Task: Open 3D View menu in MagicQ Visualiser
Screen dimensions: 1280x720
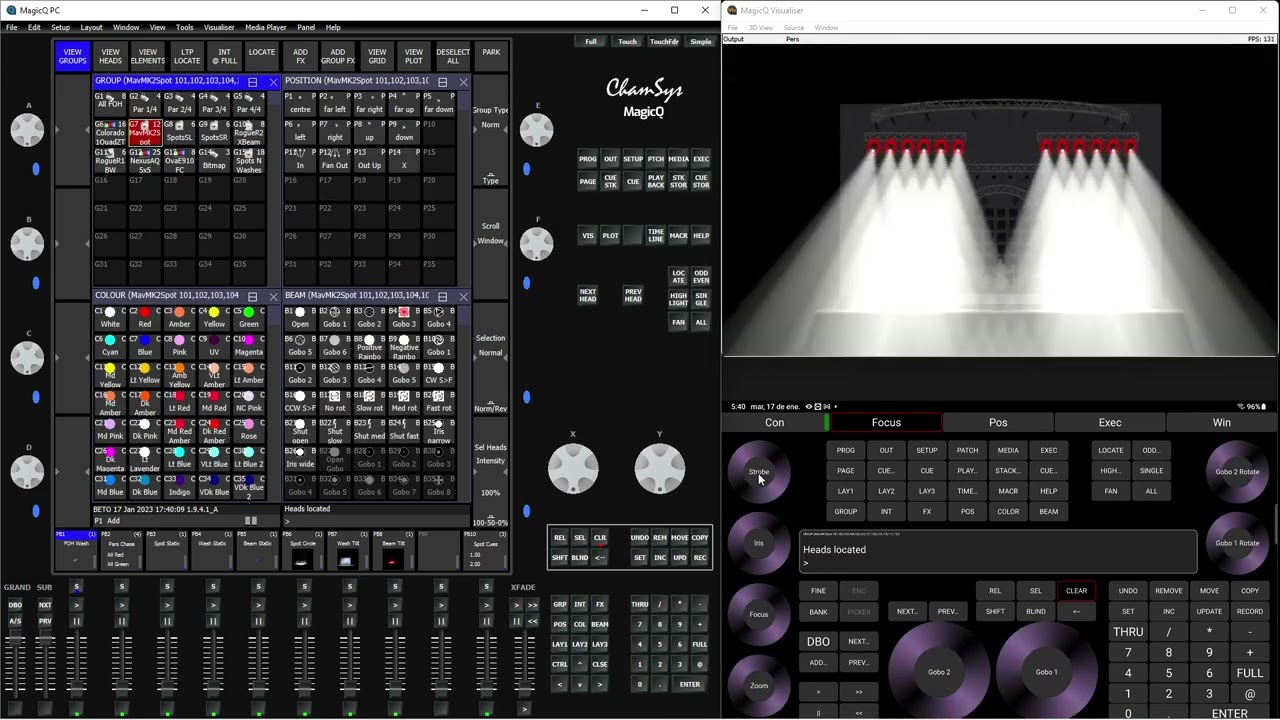Action: tap(761, 27)
